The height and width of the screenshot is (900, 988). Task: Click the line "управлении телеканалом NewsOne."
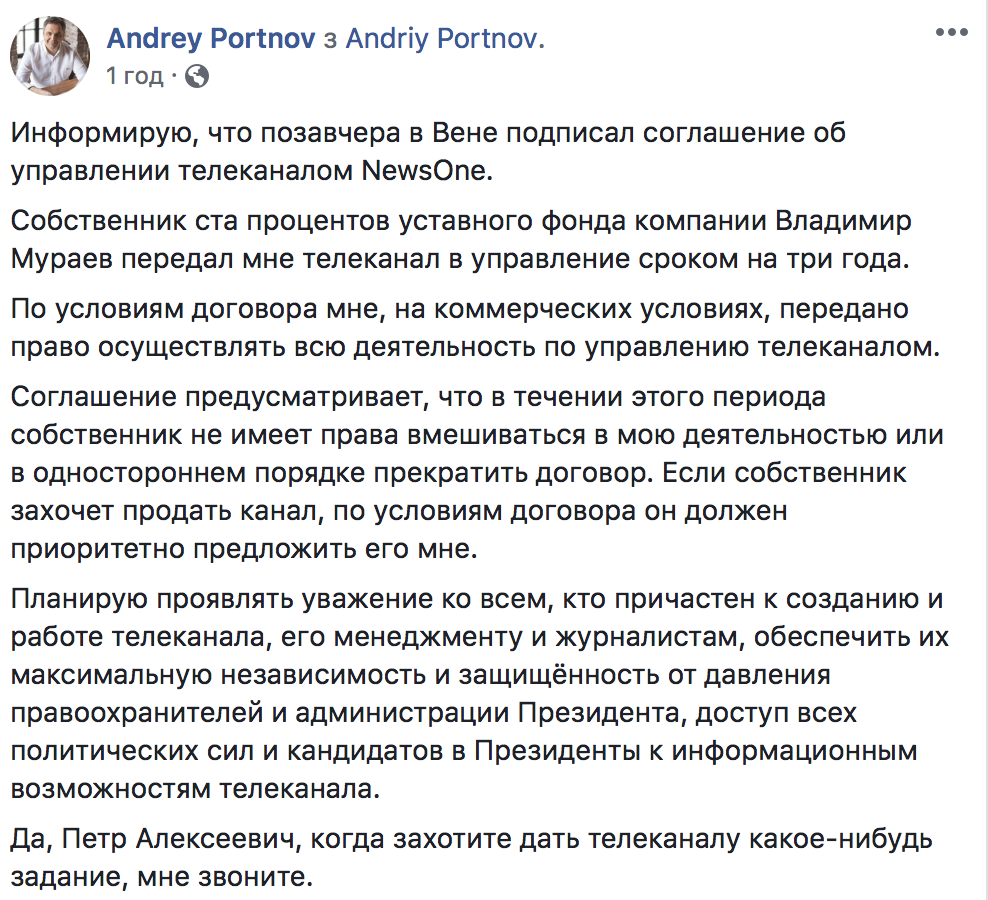251,171
